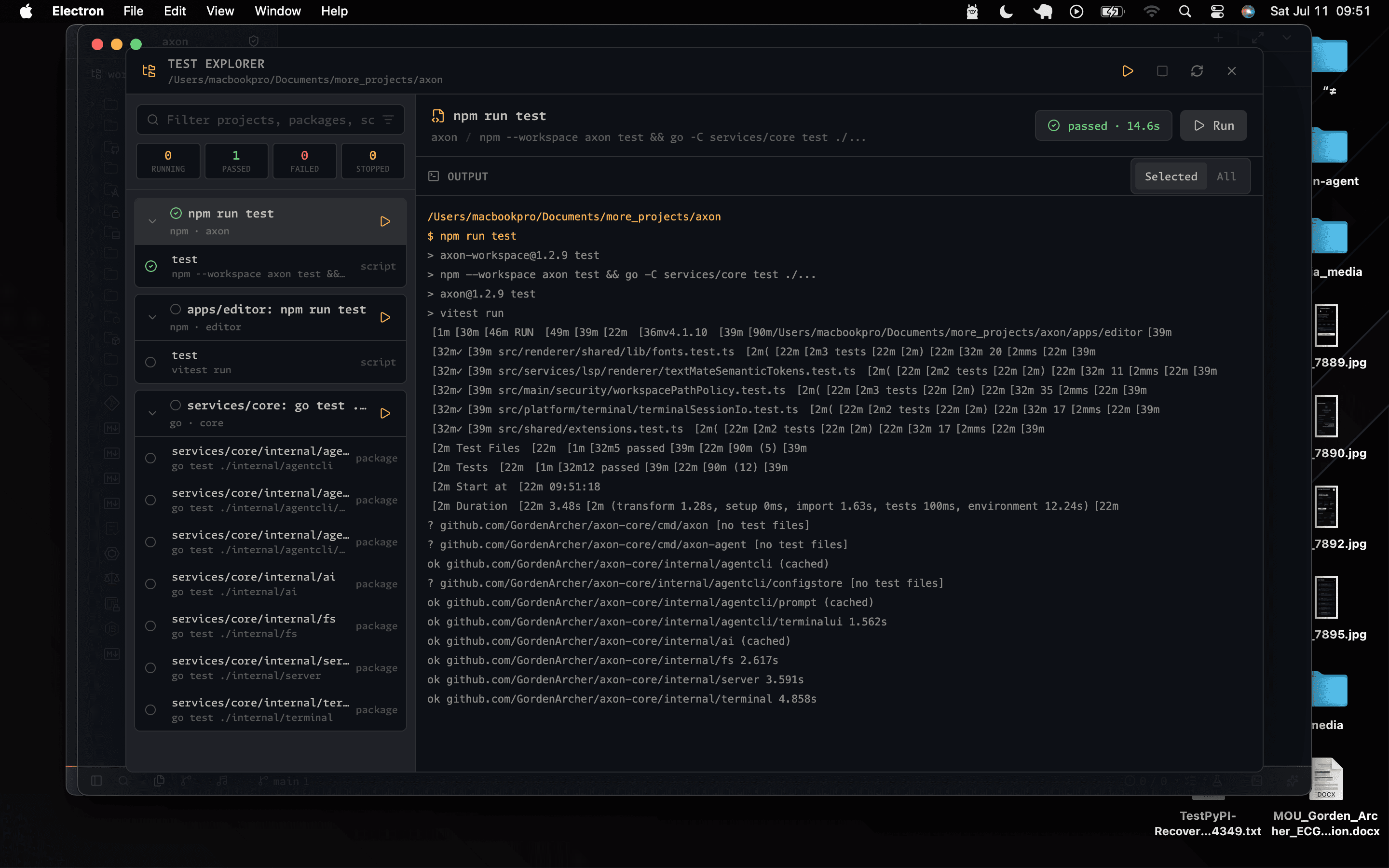
Task: Click the run all tests play icon in header
Action: (1127, 71)
